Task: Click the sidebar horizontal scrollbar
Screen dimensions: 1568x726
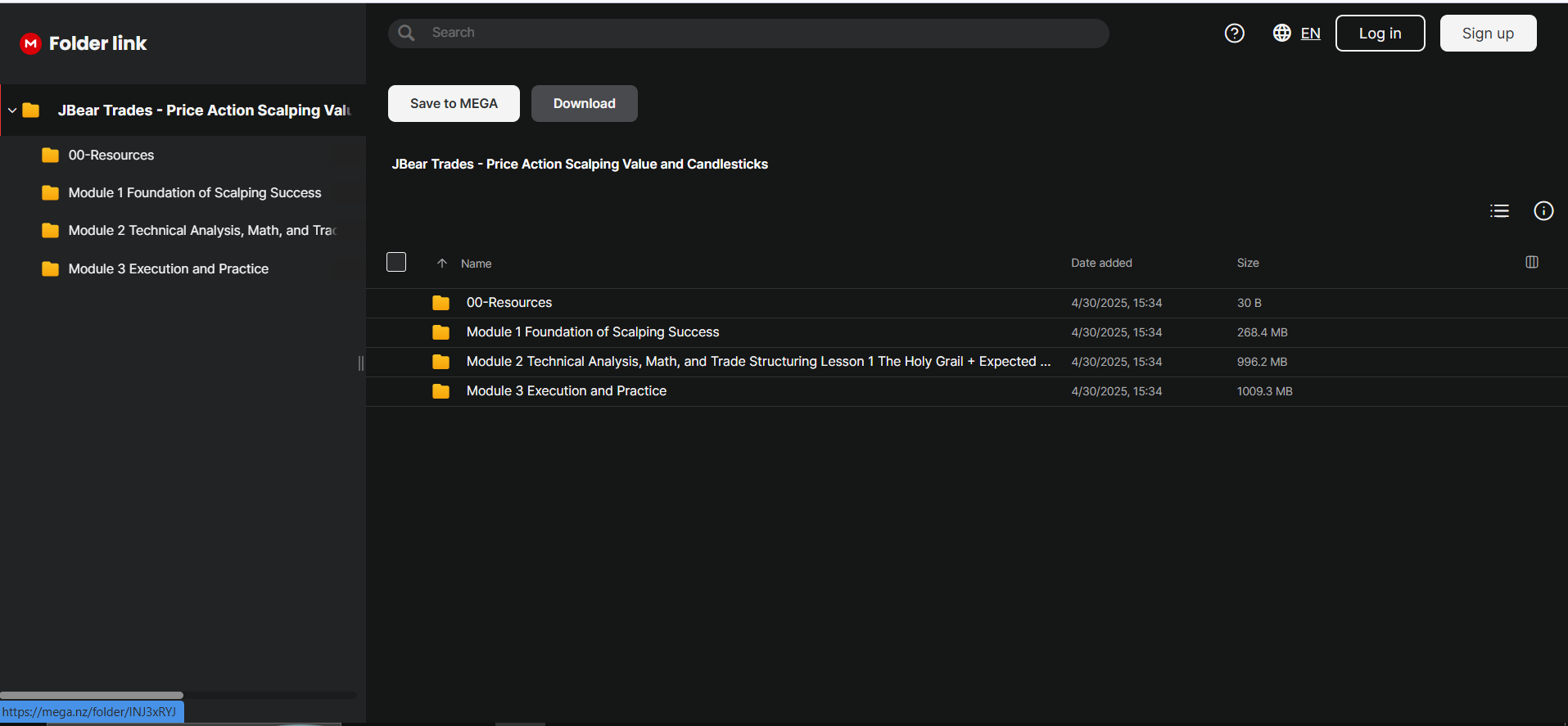Action: tap(92, 696)
